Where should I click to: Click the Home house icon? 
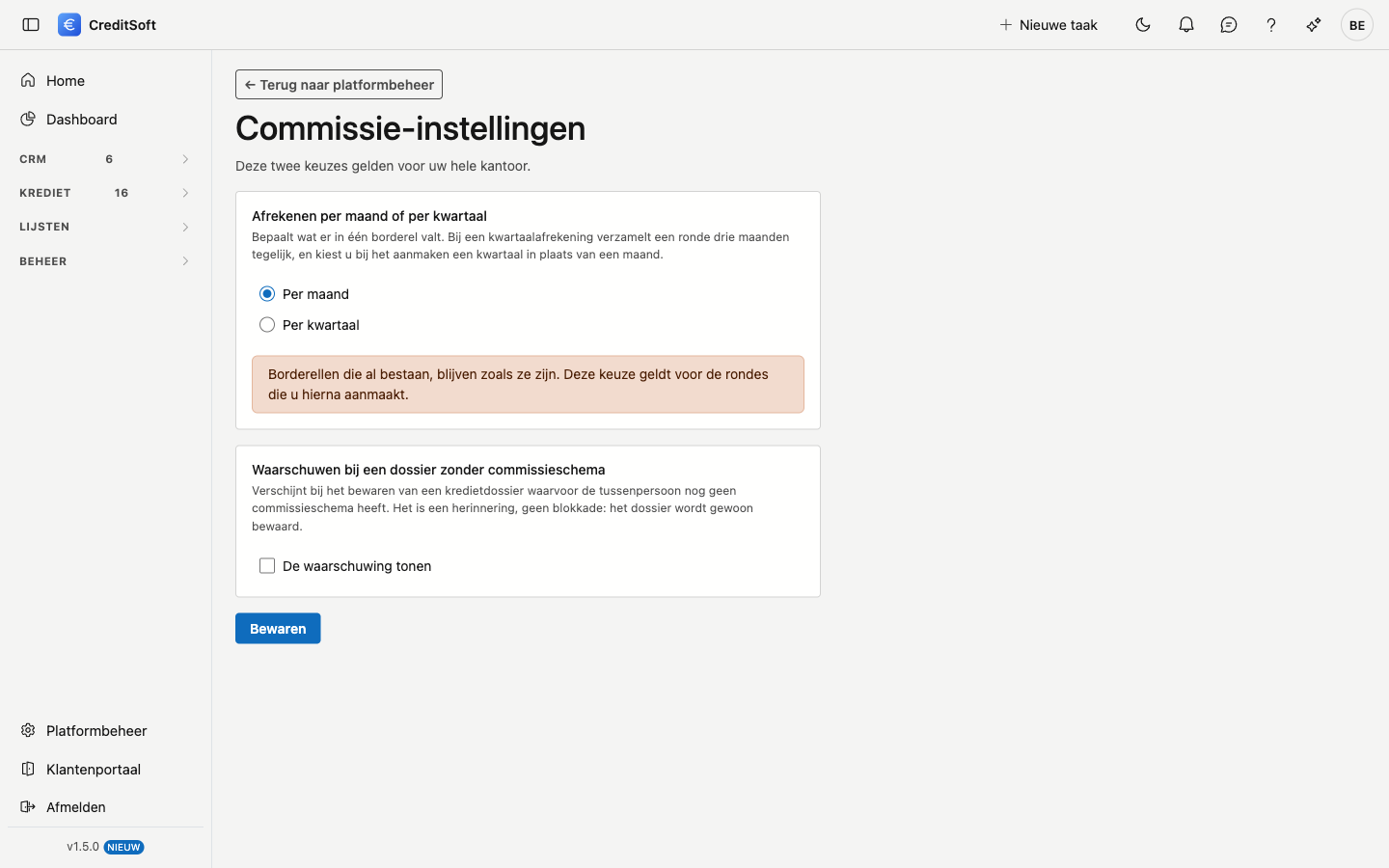pos(28,80)
